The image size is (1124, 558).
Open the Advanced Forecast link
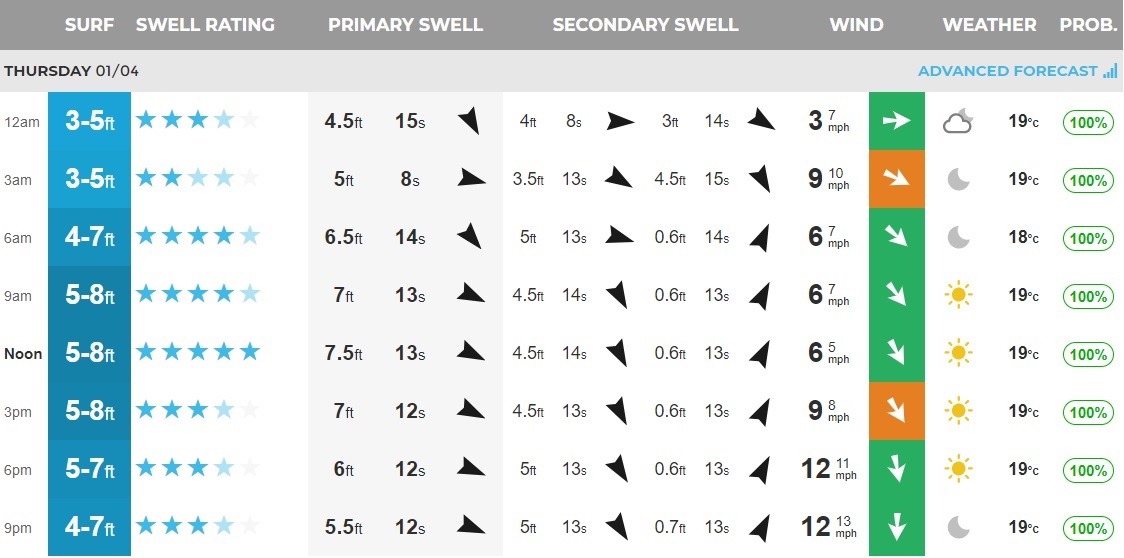(1007, 71)
